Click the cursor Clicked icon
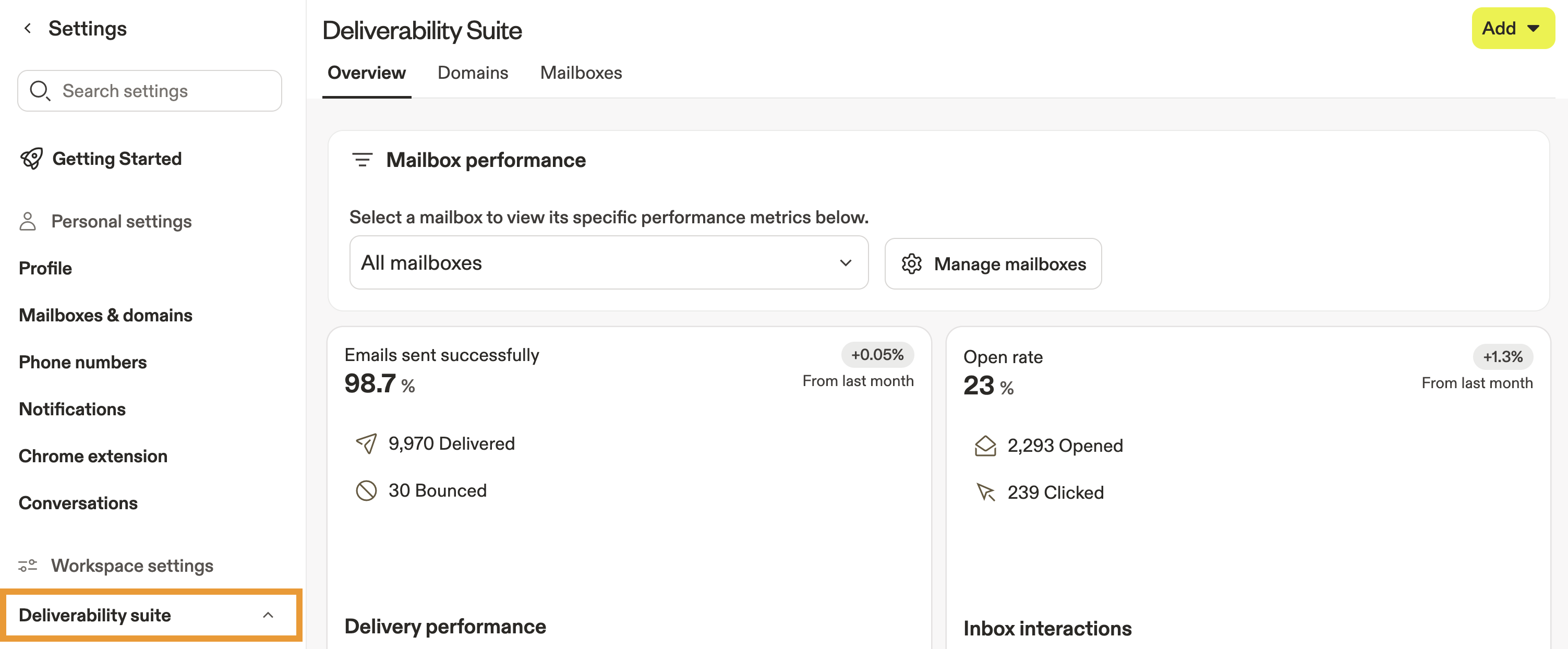The image size is (1568, 649). click(985, 492)
